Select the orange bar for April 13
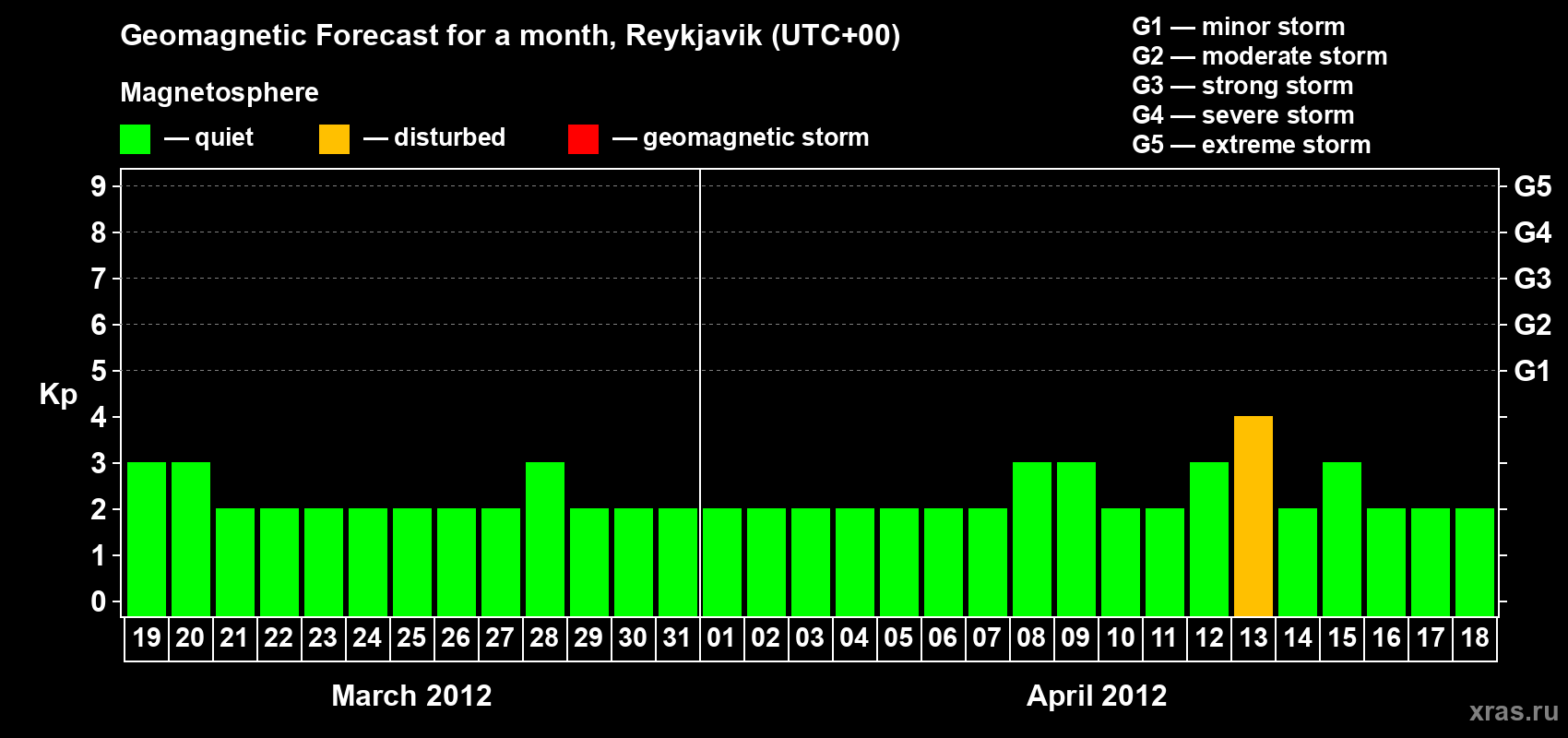The width and height of the screenshot is (1568, 738). pos(1253,516)
